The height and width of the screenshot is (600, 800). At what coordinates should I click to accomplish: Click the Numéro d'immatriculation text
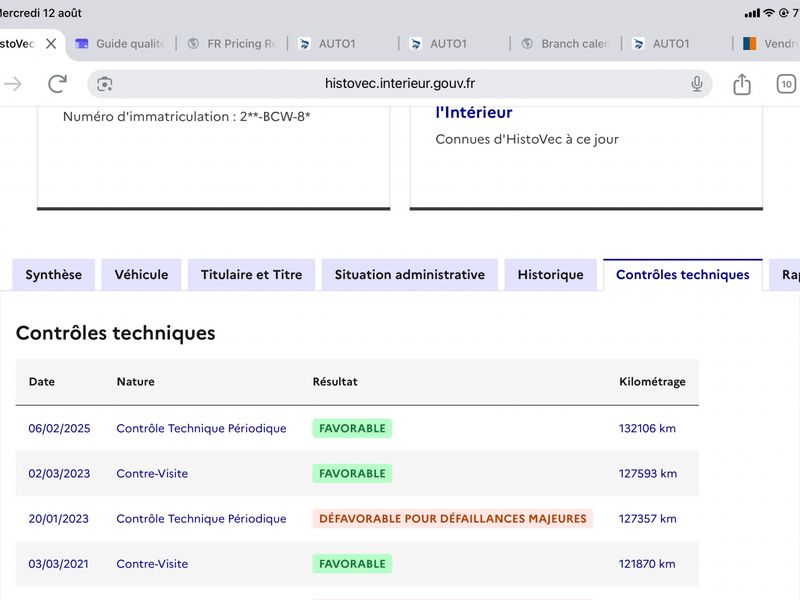(186, 117)
